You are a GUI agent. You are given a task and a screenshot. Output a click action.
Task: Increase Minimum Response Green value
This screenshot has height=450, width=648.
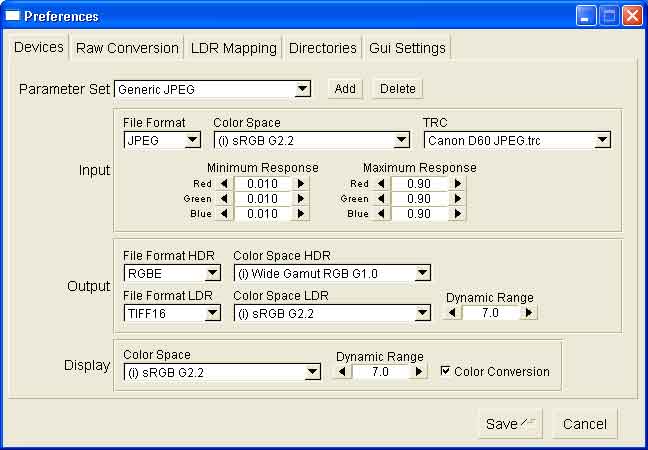[x=301, y=199]
